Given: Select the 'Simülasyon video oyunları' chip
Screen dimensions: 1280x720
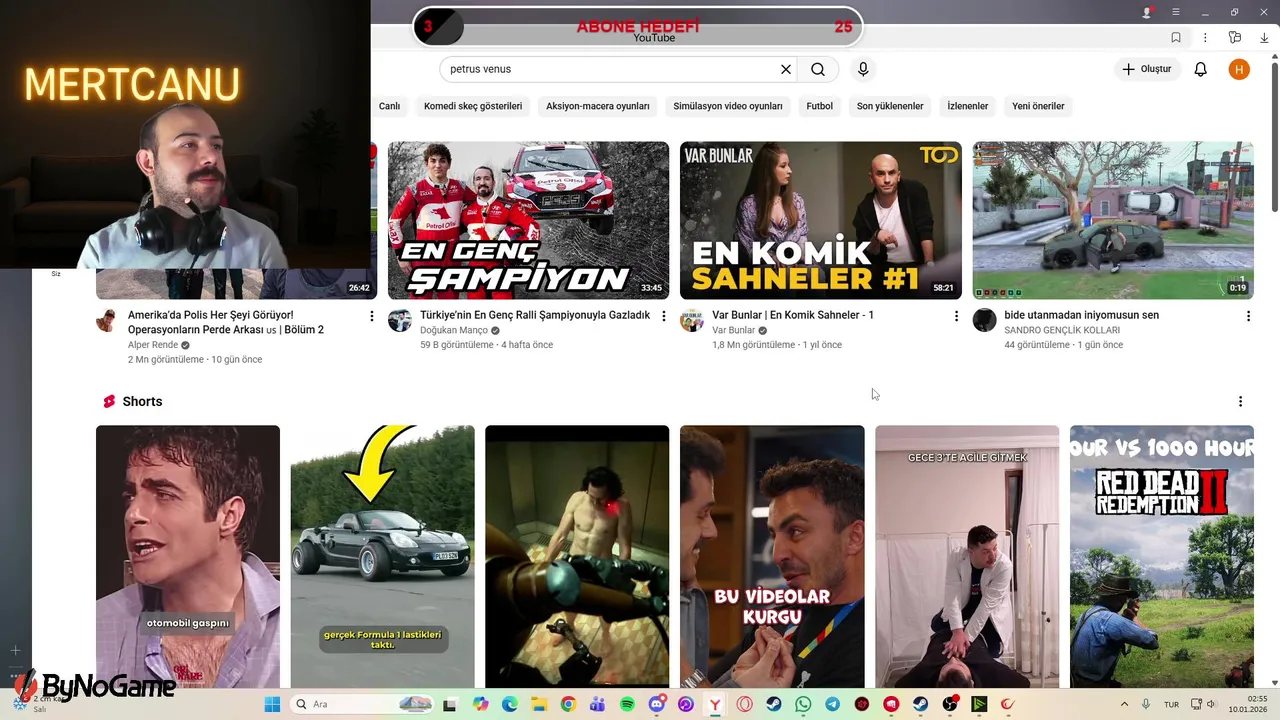Looking at the screenshot, I should tap(728, 106).
